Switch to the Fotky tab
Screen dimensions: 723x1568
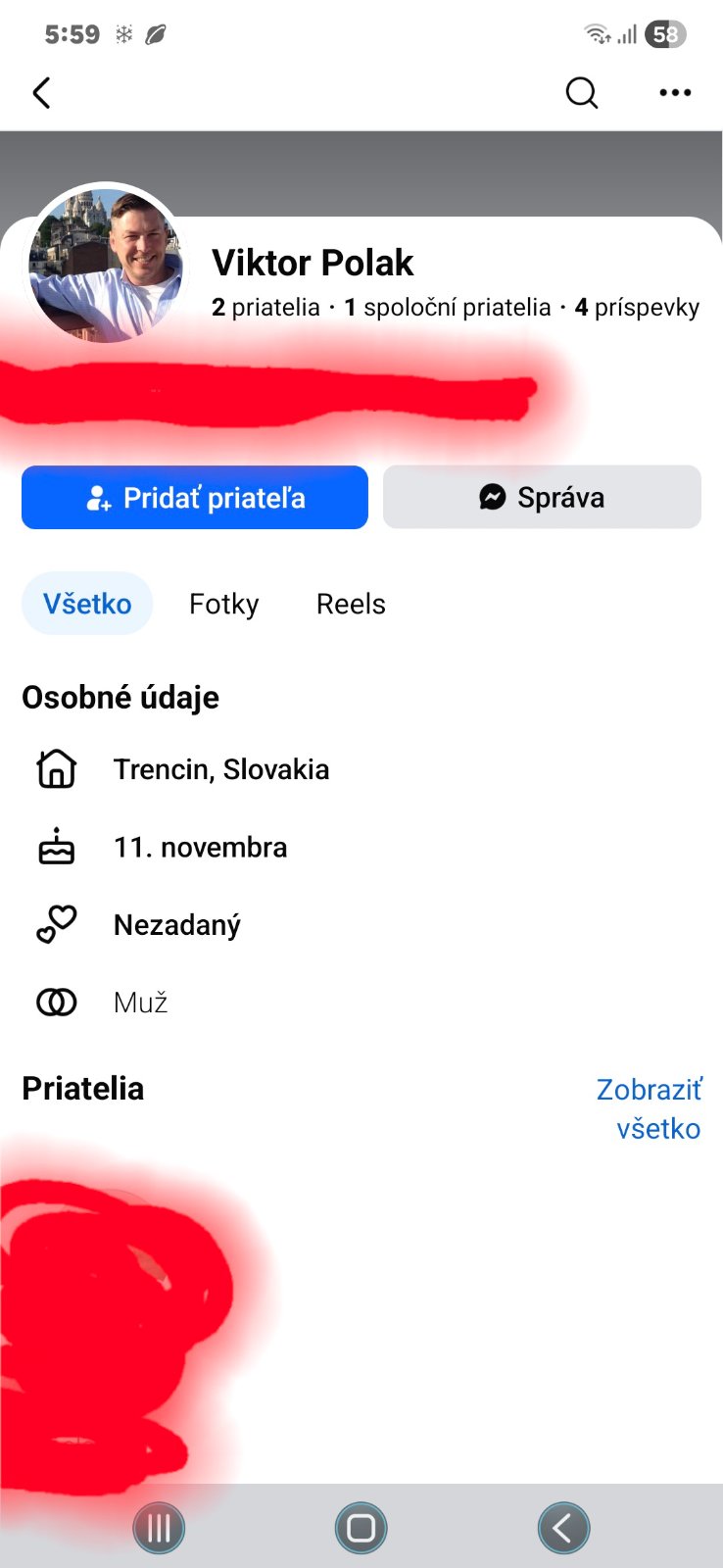pos(223,604)
